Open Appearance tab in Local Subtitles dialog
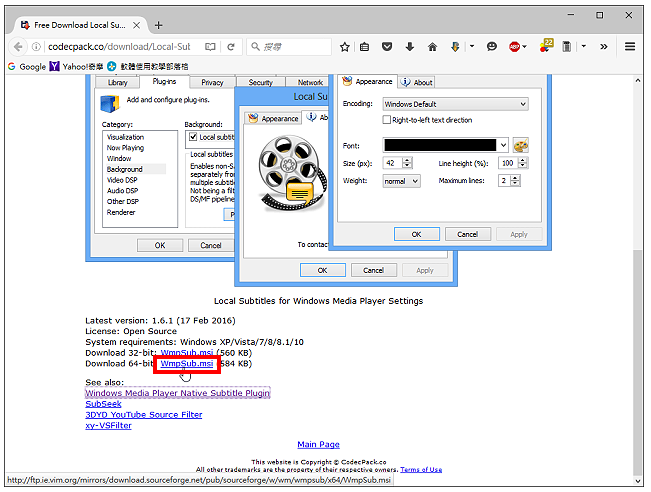Image resolution: width=651 pixels, height=492 pixels. [x=274, y=118]
